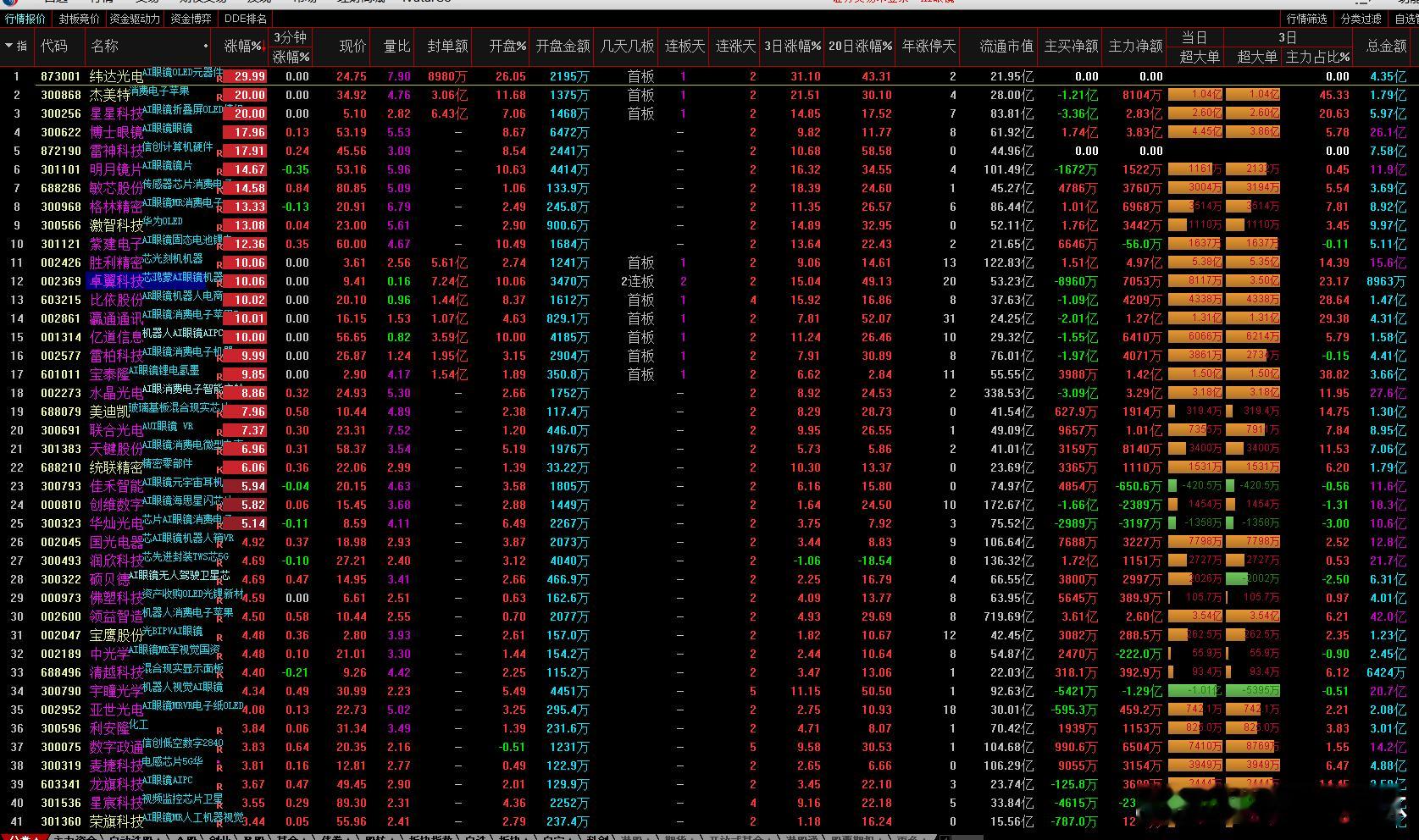Select stock name 博士眼镜
This screenshot has height=840, width=1419.
click(x=117, y=132)
